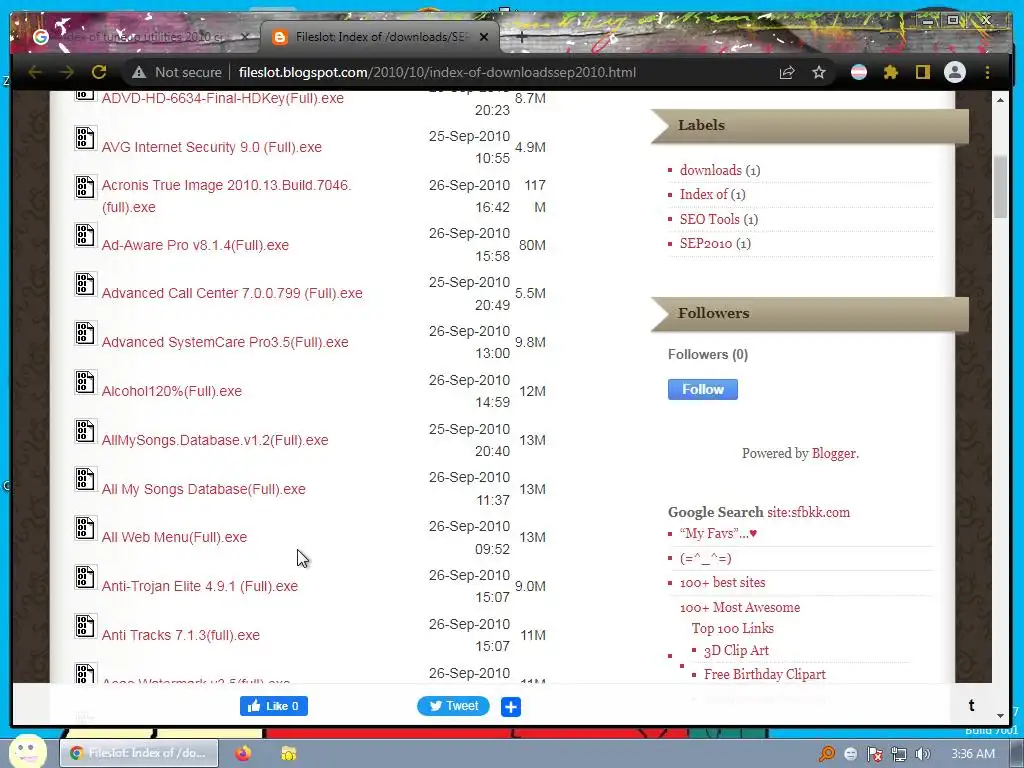Open Firefox from the taskbar
Viewport: 1024px width, 768px height.
click(x=243, y=753)
